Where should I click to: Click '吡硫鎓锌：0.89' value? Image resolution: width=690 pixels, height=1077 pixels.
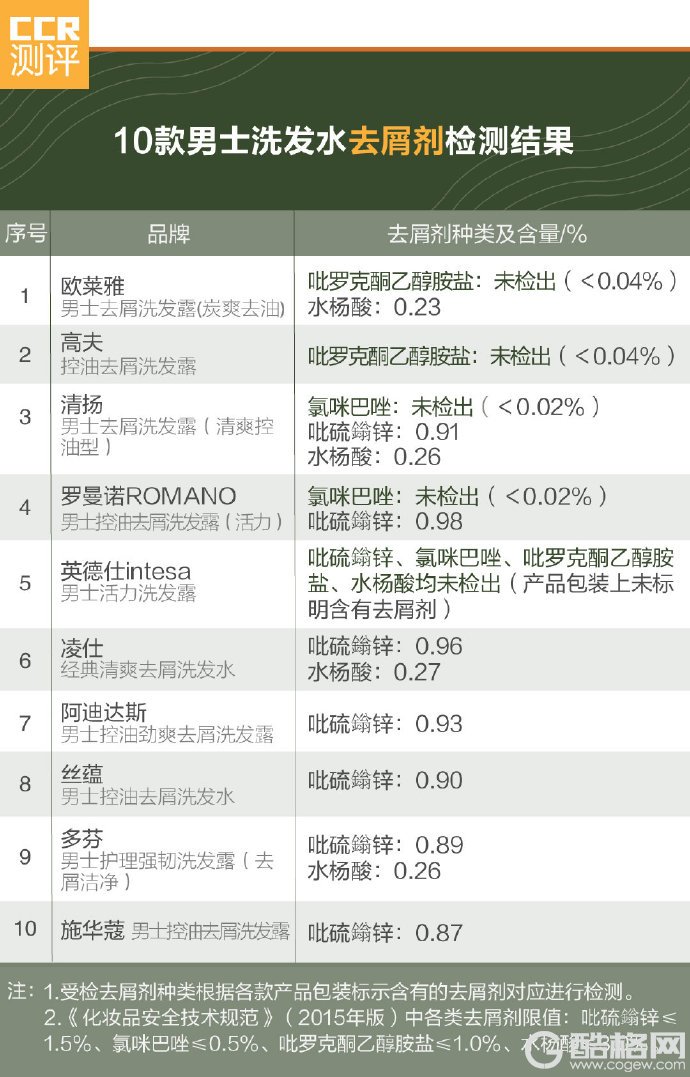click(384, 845)
